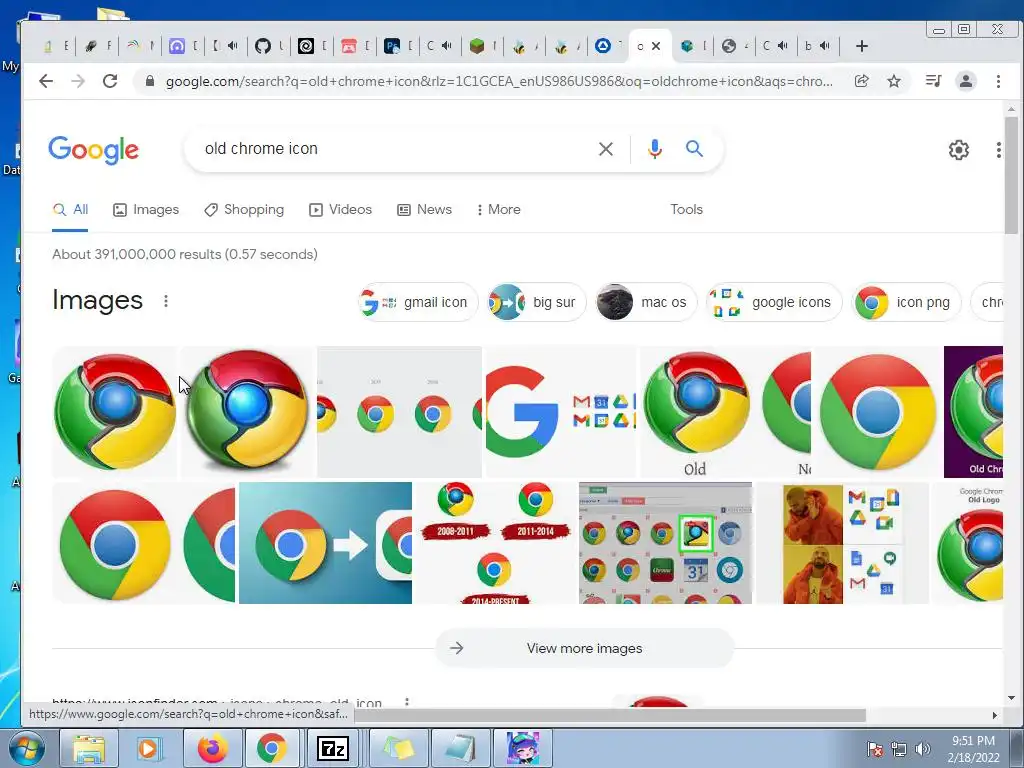The image size is (1024, 768).
Task: Switch to Images results
Action: tap(146, 210)
